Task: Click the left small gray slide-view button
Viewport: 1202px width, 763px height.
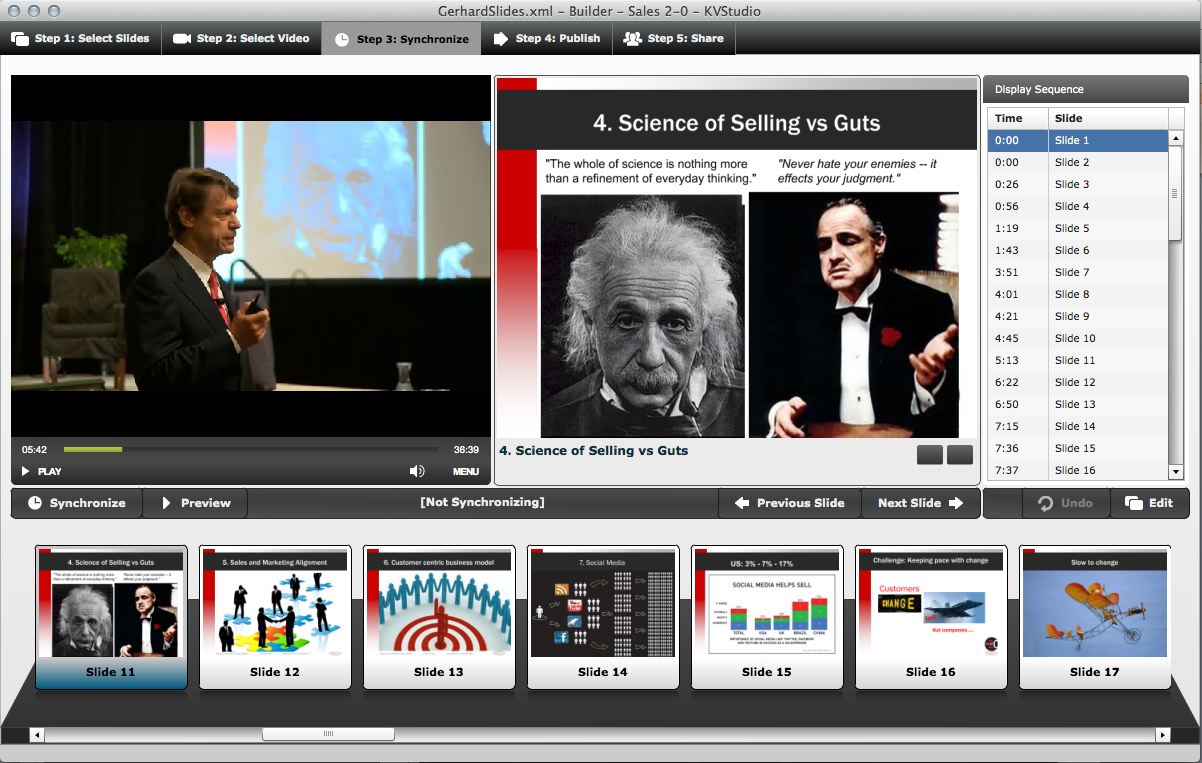Action: [930, 455]
